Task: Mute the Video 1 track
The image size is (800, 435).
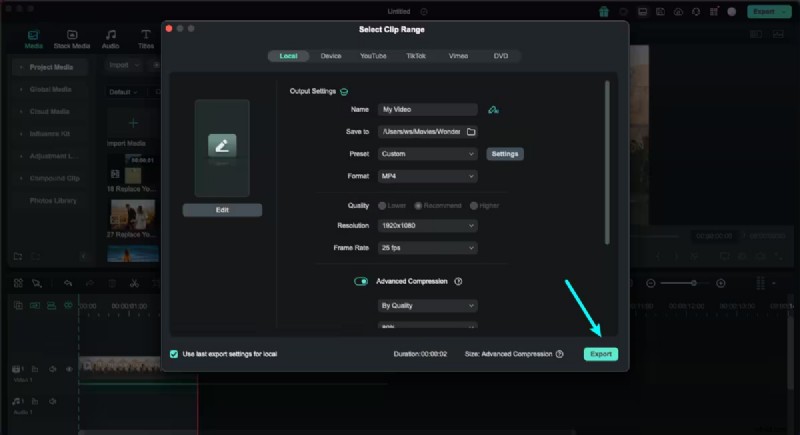Action: [x=52, y=369]
